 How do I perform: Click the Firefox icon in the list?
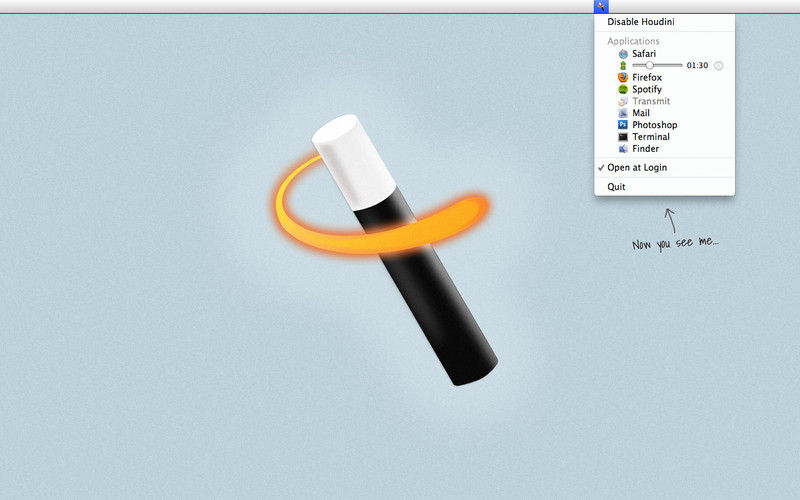click(623, 78)
